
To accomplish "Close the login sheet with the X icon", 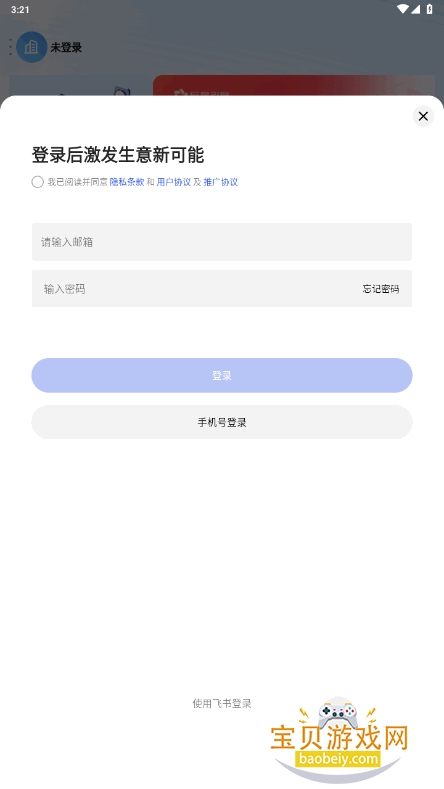I will (x=423, y=116).
